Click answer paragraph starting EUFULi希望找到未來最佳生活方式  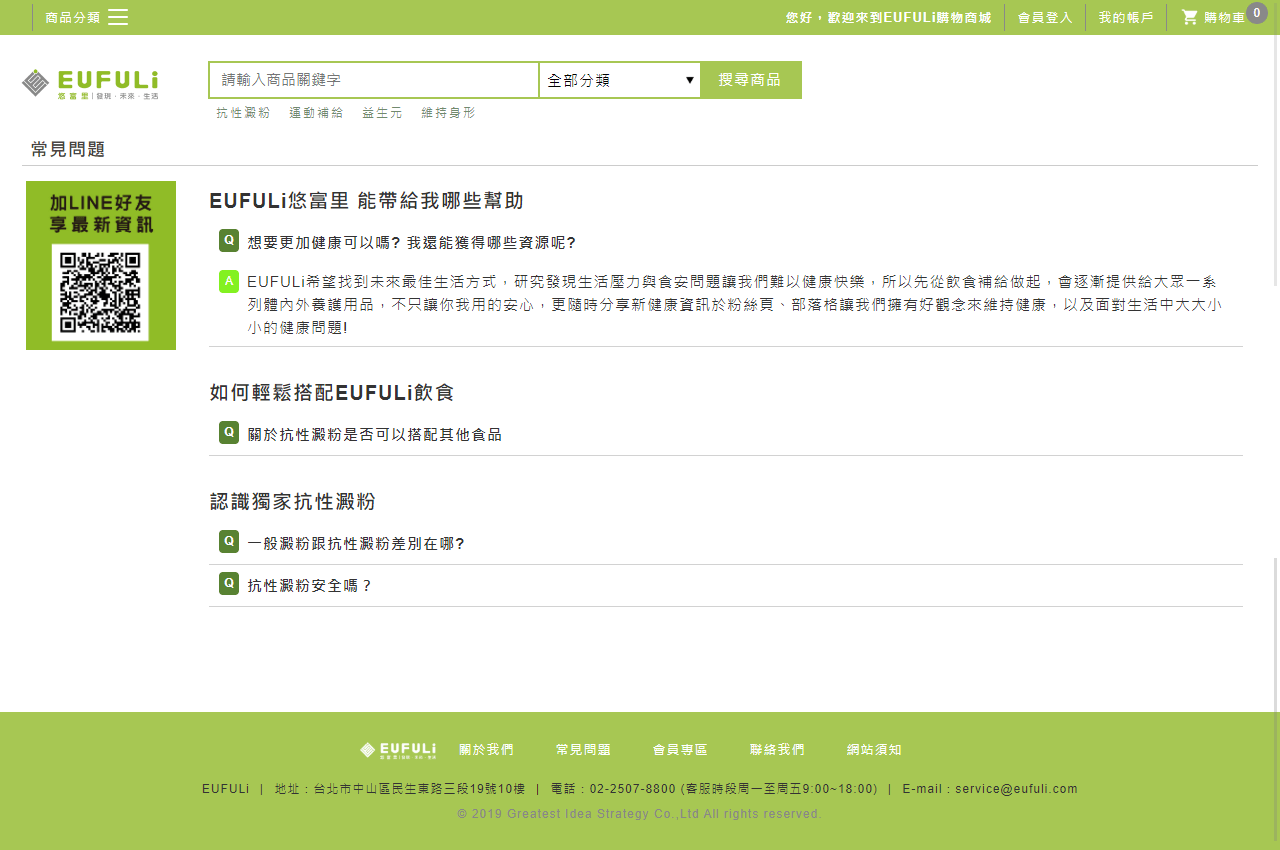click(734, 304)
